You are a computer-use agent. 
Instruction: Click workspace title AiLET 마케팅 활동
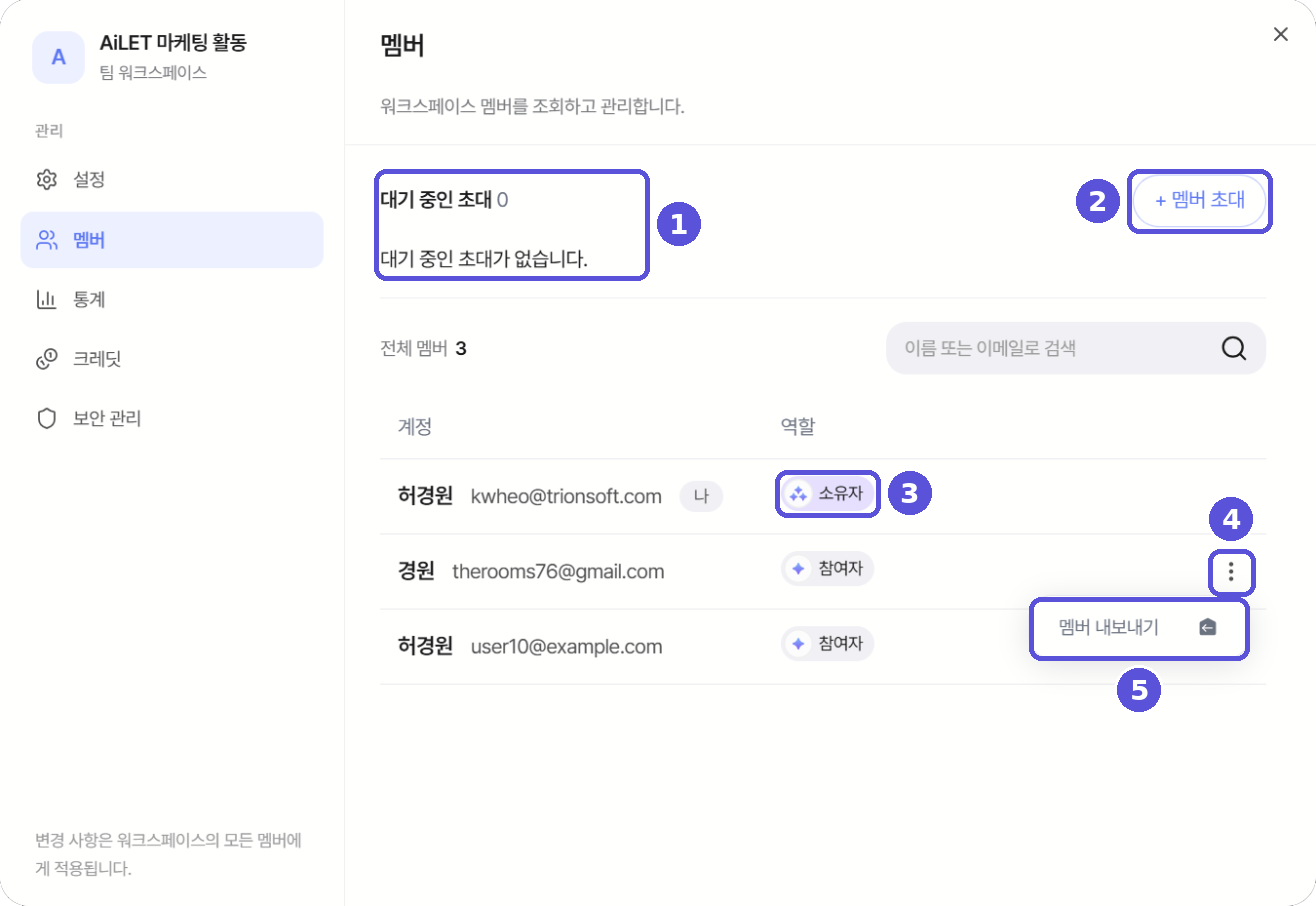(x=173, y=43)
